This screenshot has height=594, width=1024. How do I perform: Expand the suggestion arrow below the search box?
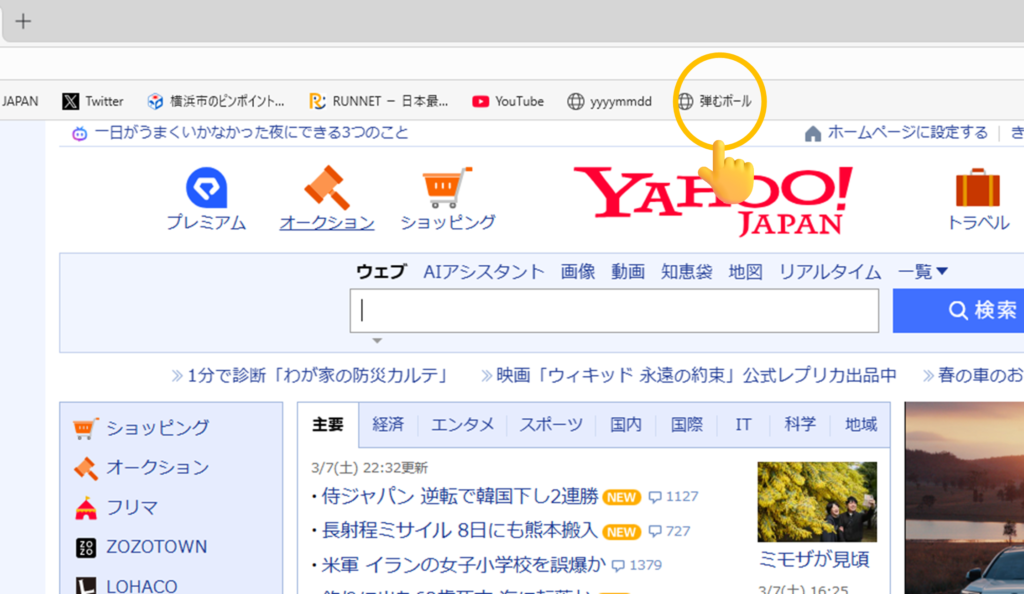[377, 341]
